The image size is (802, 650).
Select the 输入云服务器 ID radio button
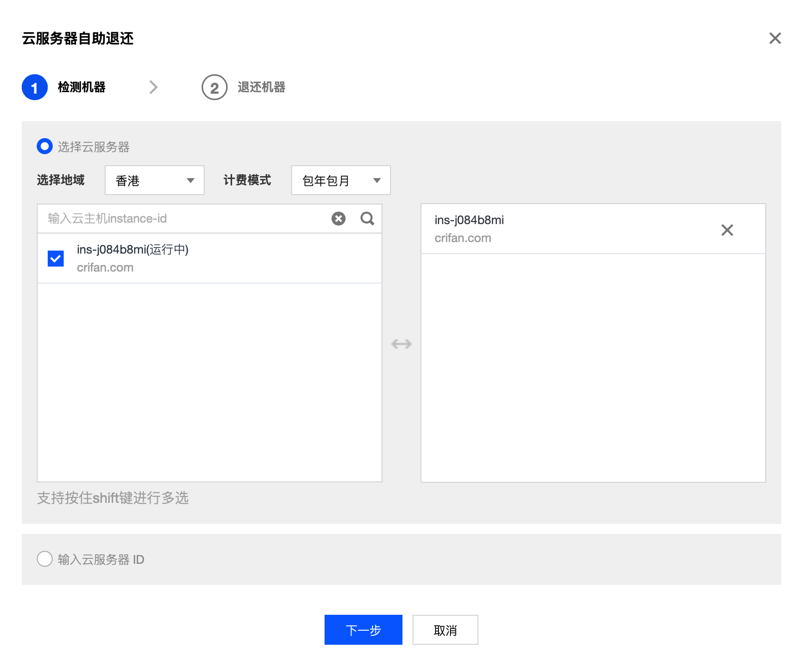[44, 559]
